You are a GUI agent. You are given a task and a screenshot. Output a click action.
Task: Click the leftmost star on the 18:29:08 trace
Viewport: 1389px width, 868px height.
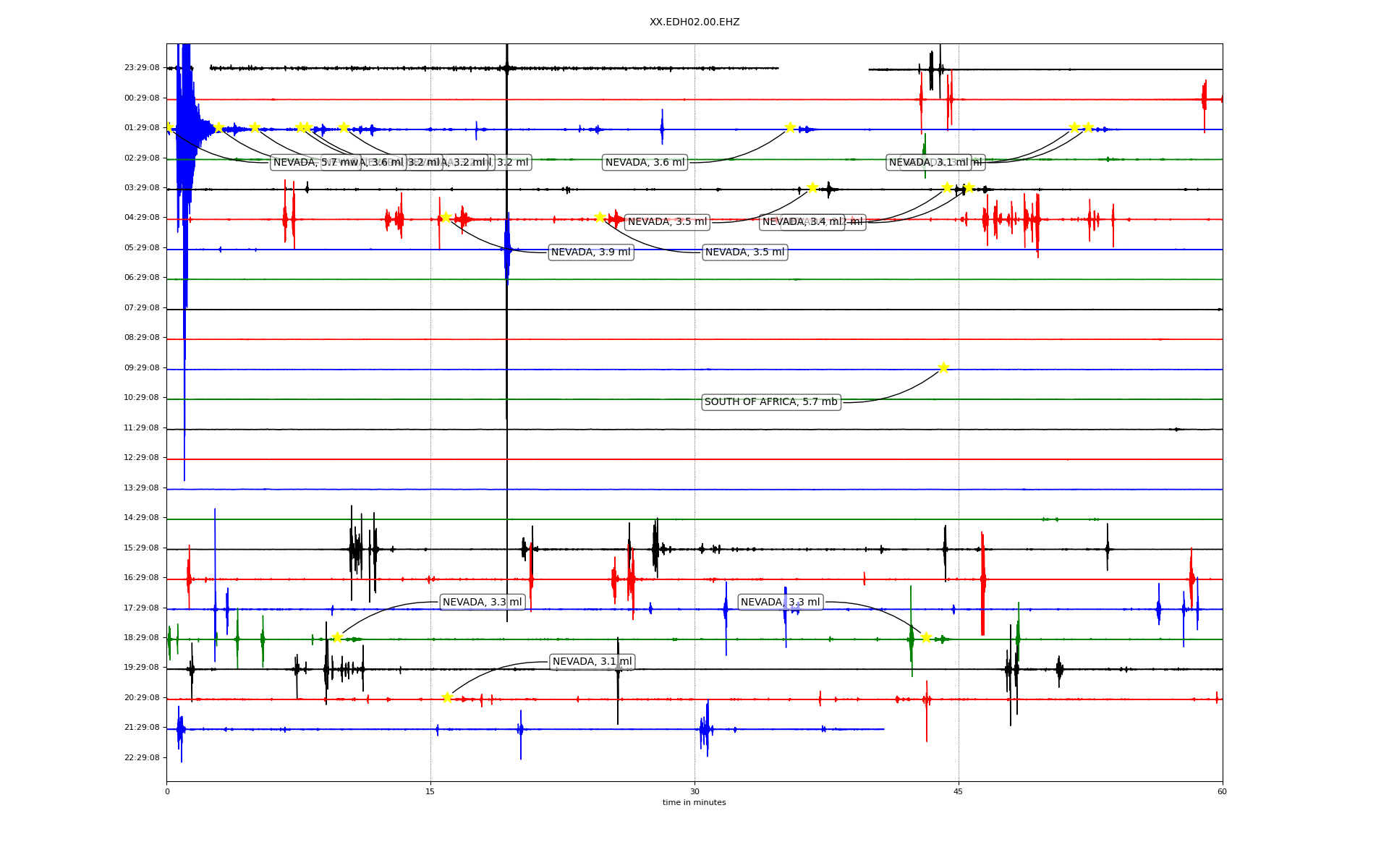click(337, 637)
